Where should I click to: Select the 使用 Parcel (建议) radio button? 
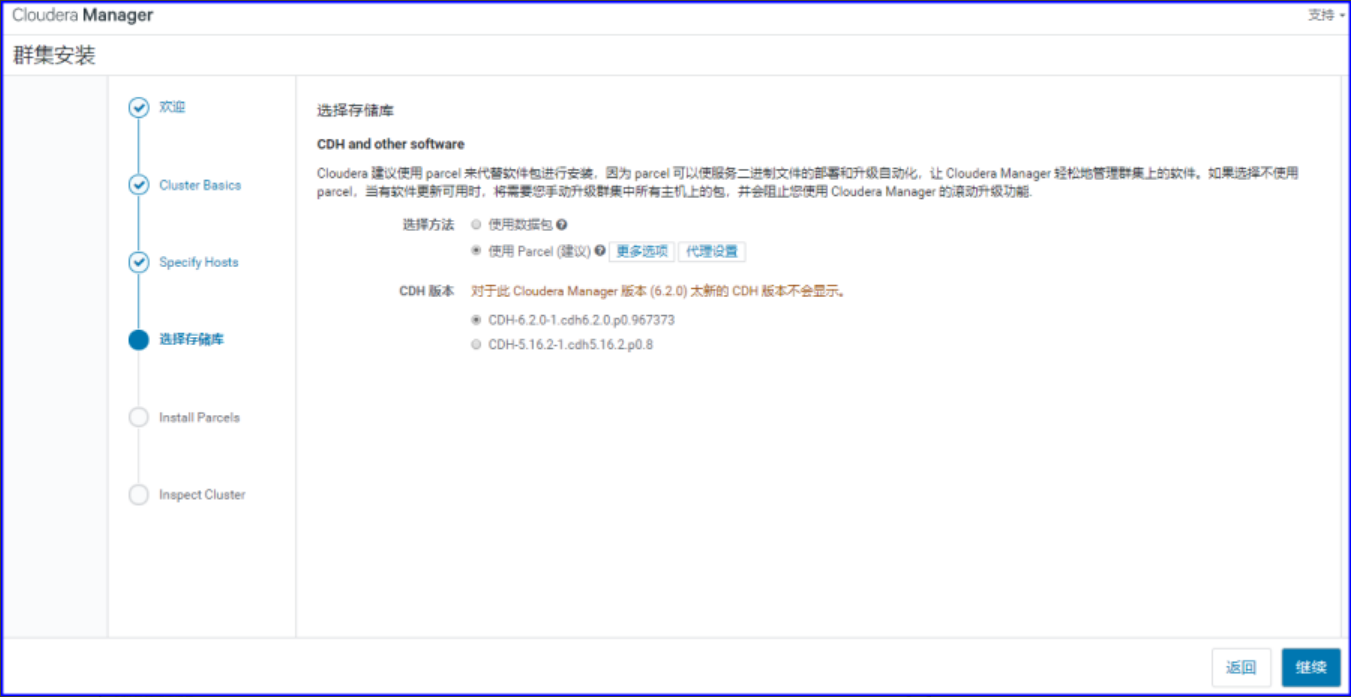[476, 251]
